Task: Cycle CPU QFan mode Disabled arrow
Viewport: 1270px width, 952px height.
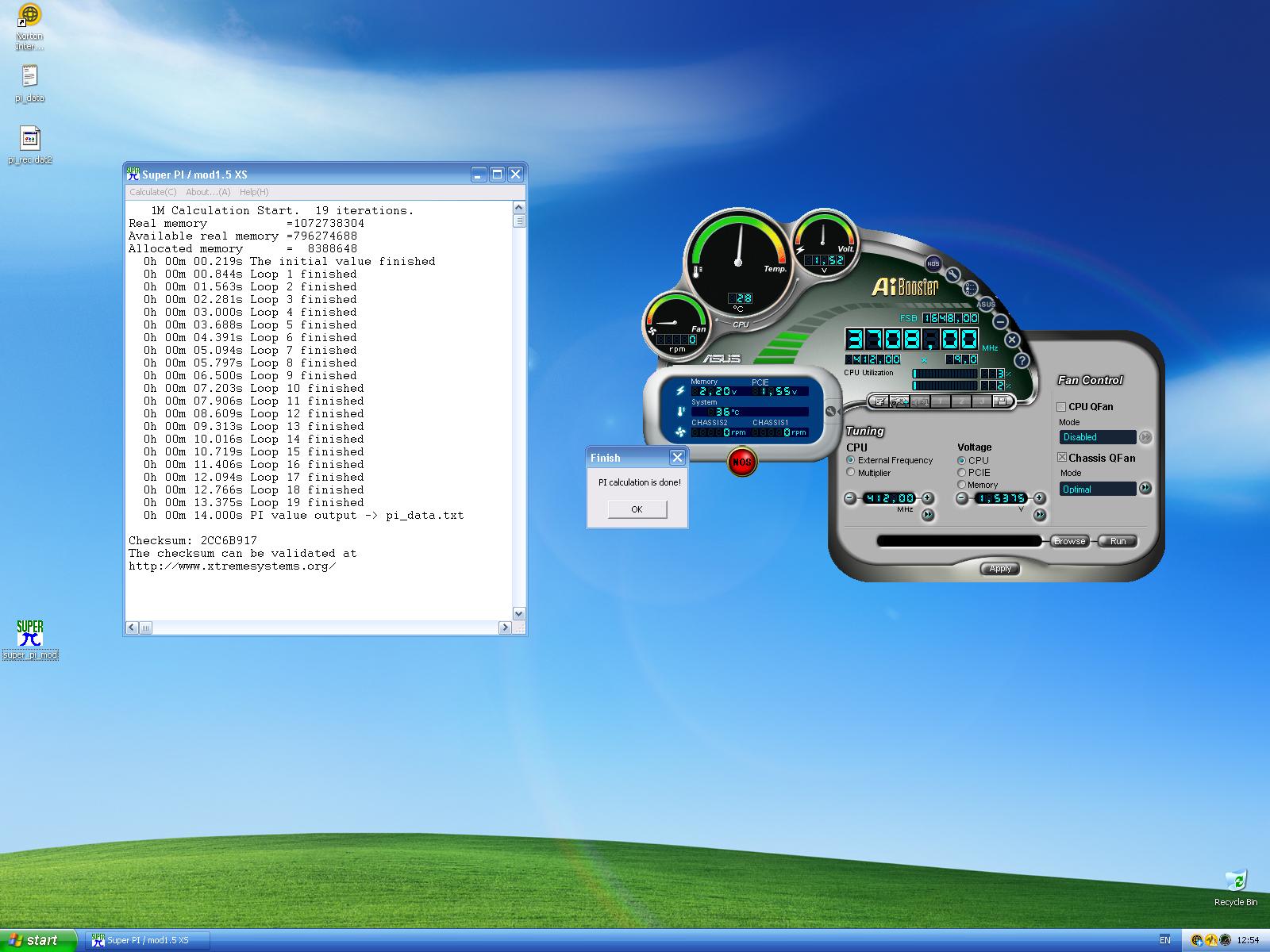Action: [1145, 437]
